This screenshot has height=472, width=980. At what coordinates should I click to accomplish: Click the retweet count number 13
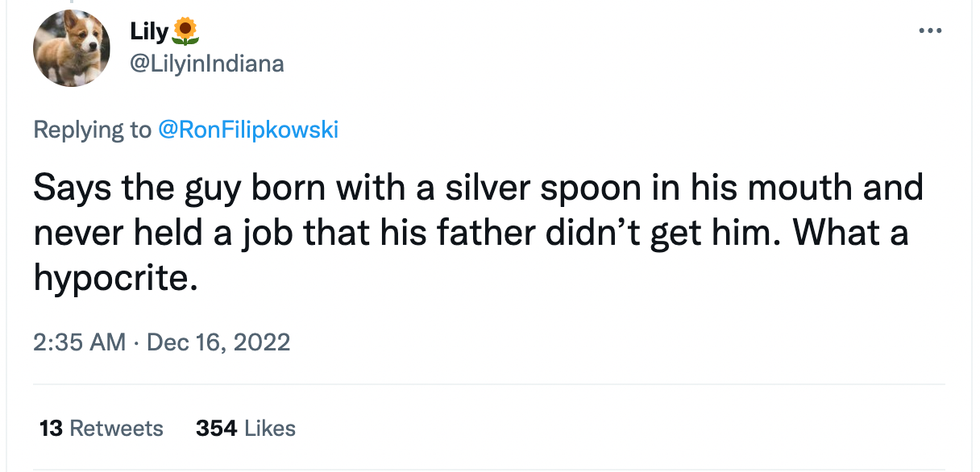point(51,428)
